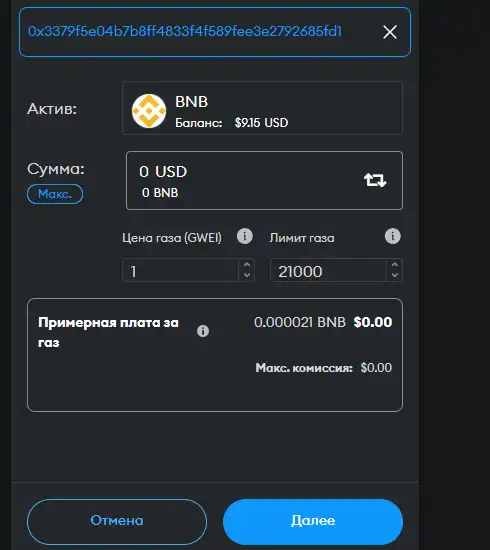Set maximum amount with Макс. button
This screenshot has height=550, width=490.
click(x=55, y=194)
